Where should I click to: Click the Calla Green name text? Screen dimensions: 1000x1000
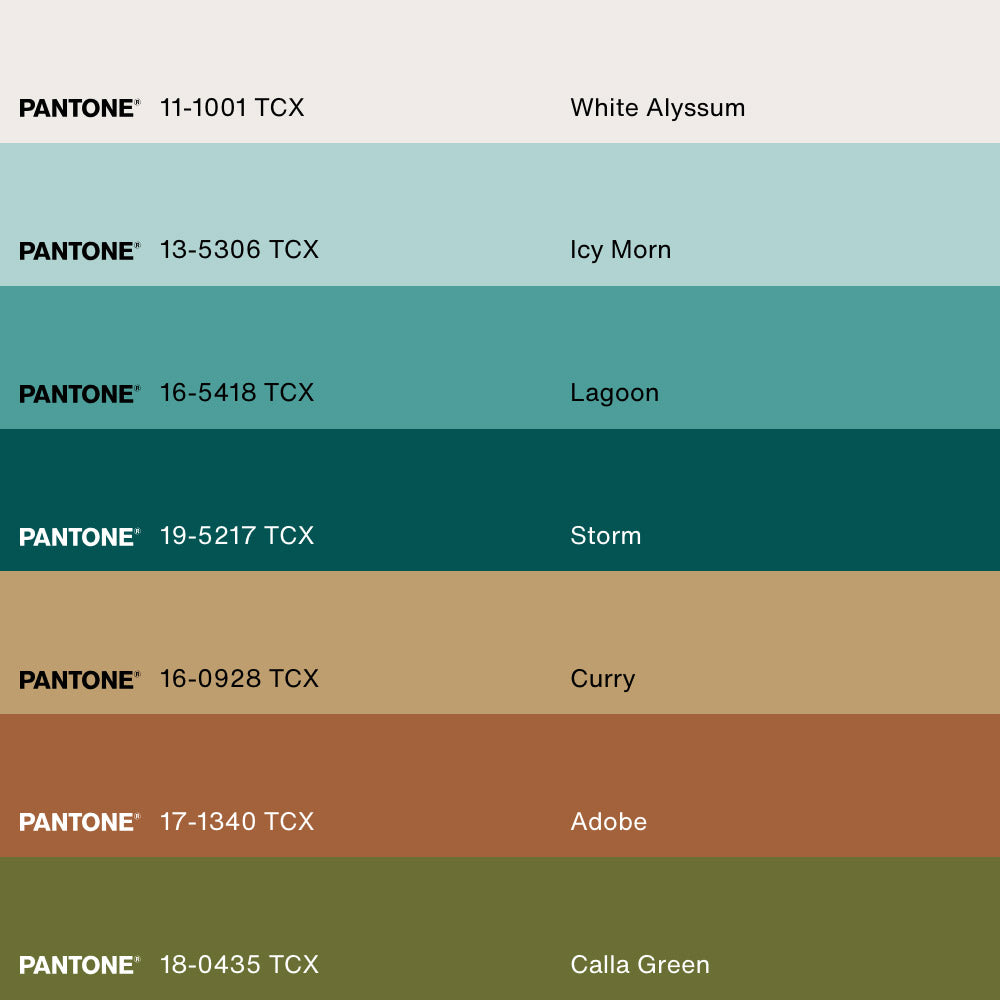pyautogui.click(x=639, y=965)
